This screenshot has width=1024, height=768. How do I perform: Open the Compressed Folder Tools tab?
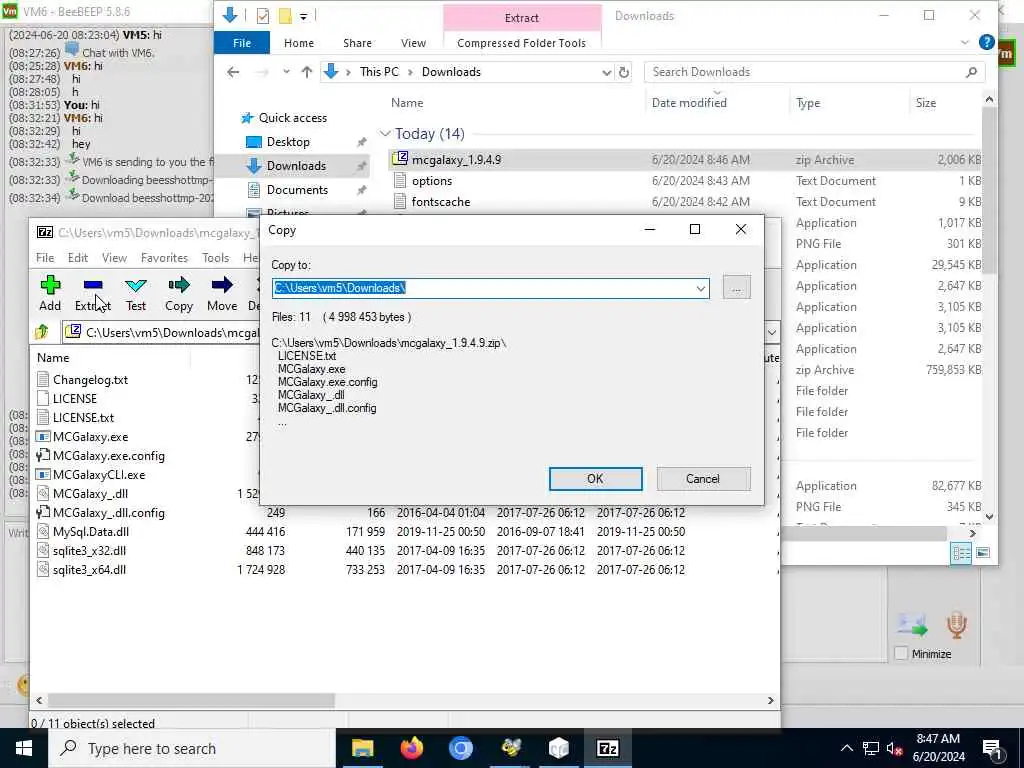pyautogui.click(x=521, y=43)
